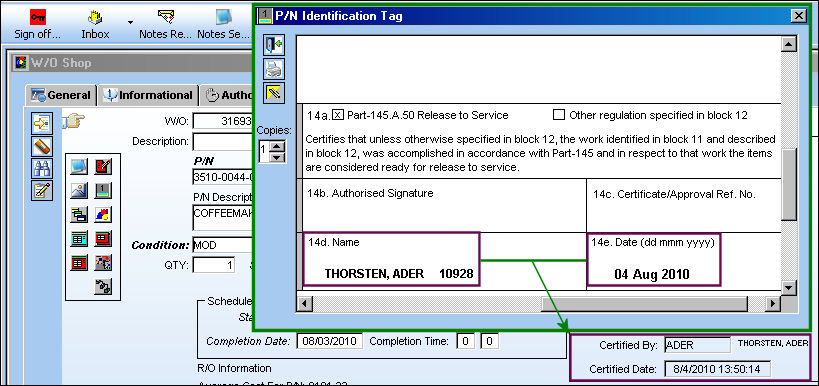Click the colored shapes icon
Image resolution: width=819 pixels, height=386 pixels.
tap(103, 215)
